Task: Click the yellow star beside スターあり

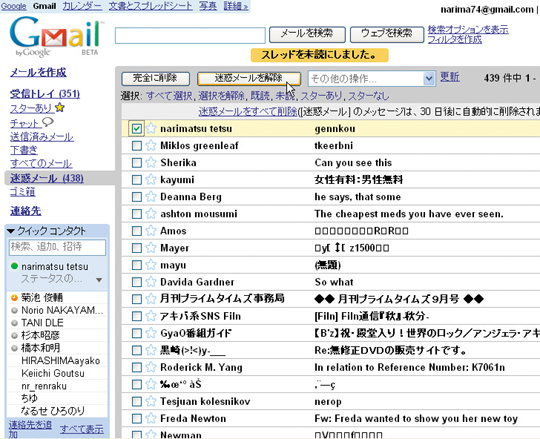Action: click(x=60, y=107)
